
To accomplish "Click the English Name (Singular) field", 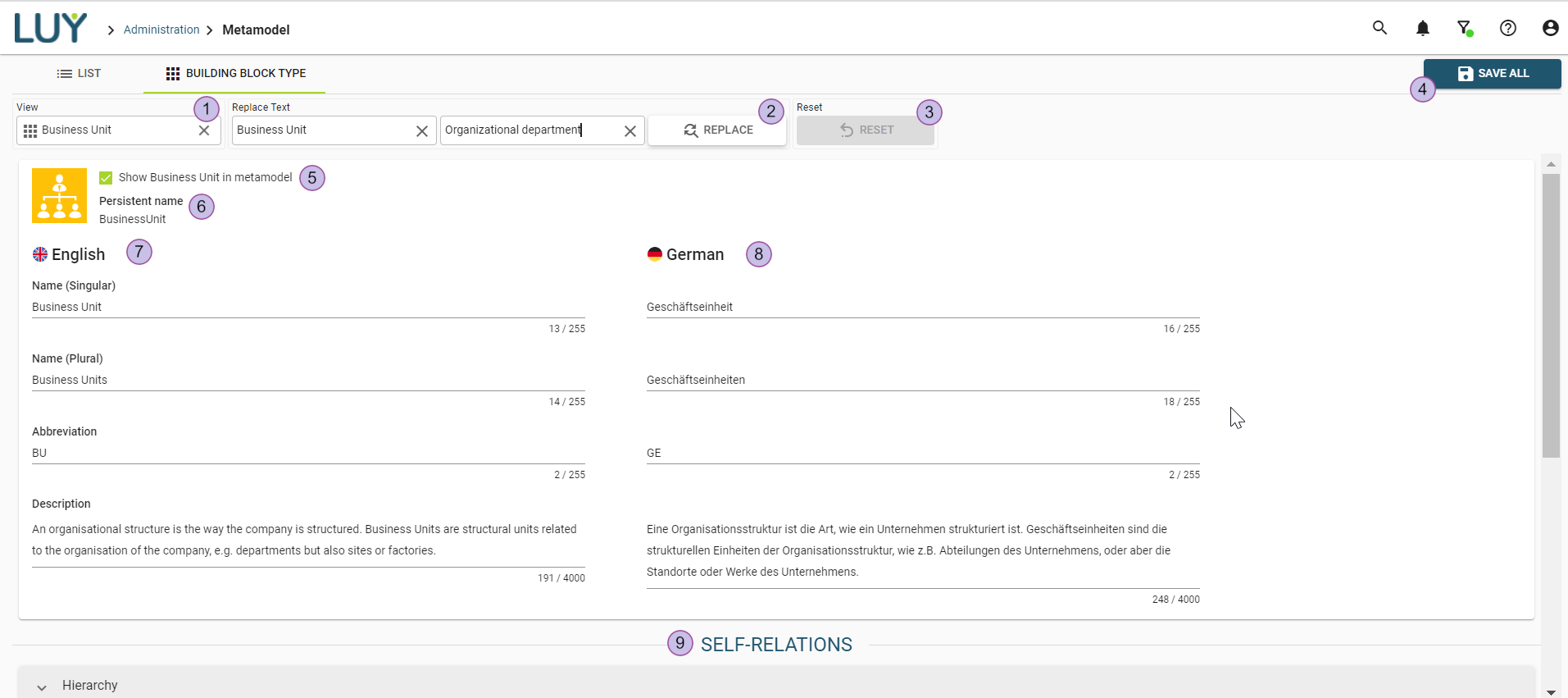I will tap(307, 307).
